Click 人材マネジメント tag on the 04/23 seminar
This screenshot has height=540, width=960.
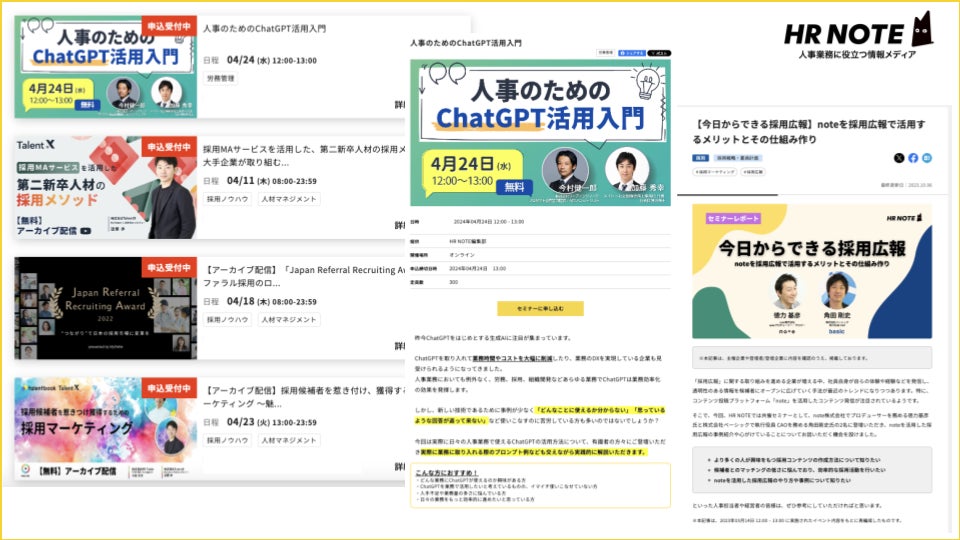[288, 440]
